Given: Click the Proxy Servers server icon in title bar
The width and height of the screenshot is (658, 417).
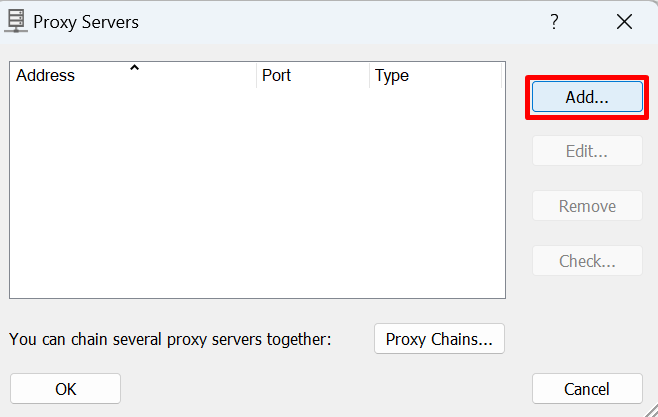Looking at the screenshot, I should tap(16, 21).
